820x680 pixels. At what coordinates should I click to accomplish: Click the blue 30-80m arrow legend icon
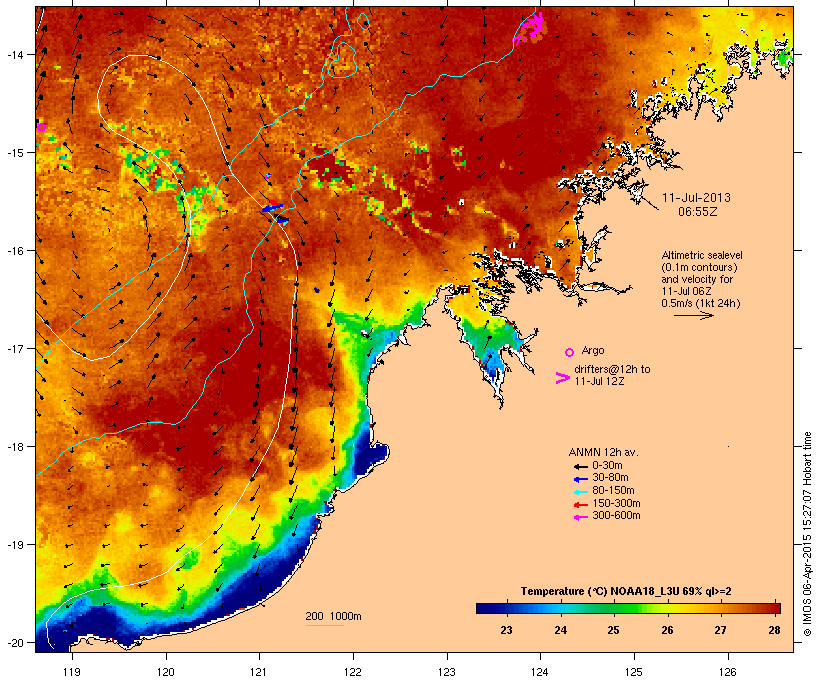click(580, 479)
